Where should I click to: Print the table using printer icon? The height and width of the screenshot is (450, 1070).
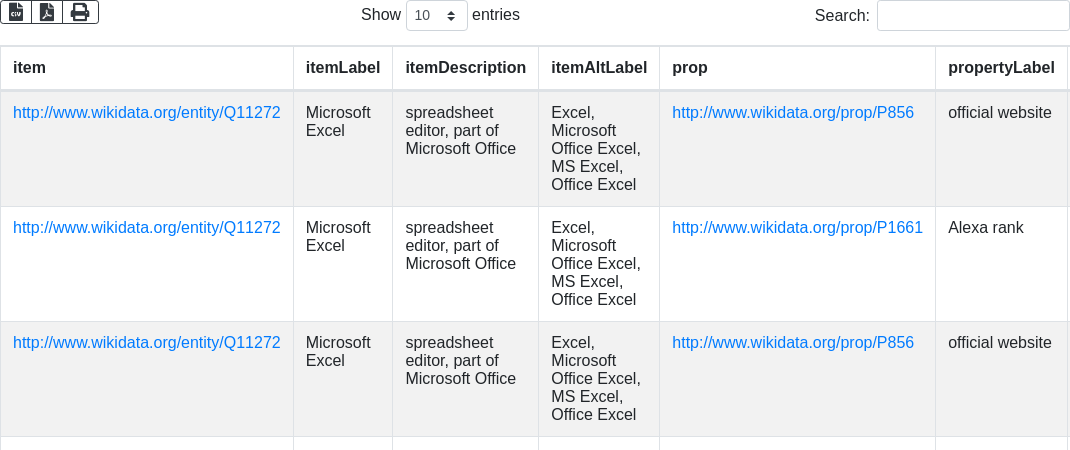tap(80, 12)
